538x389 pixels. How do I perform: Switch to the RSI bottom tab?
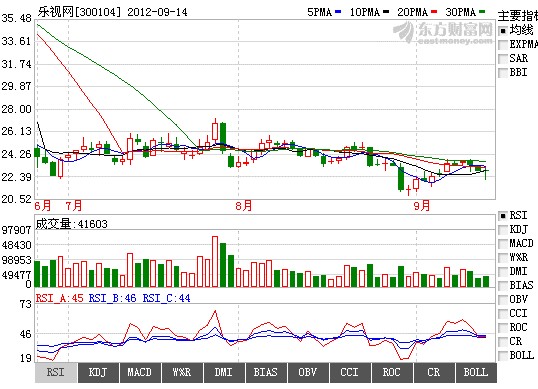(56, 373)
